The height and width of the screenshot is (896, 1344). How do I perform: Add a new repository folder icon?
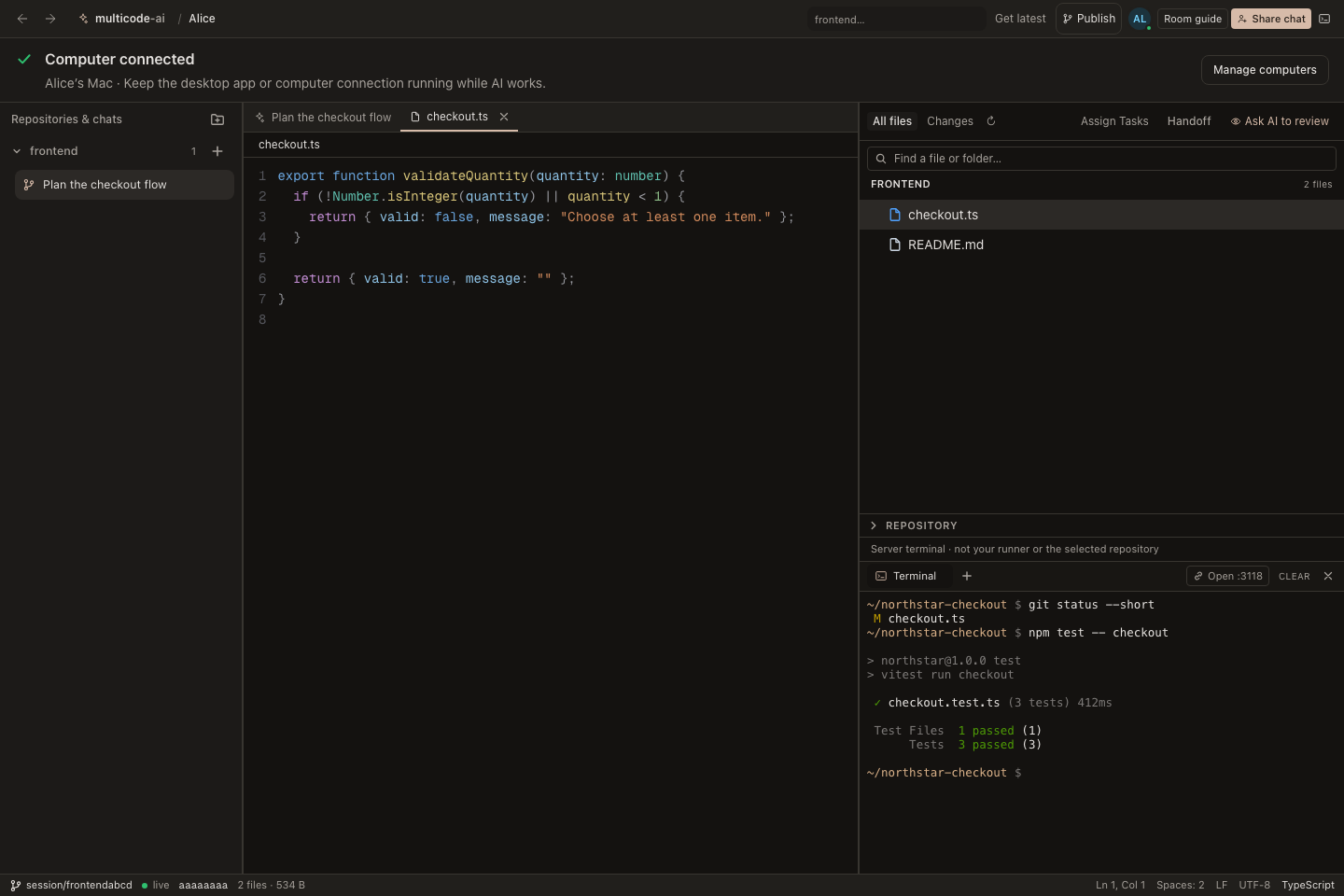tap(217, 119)
